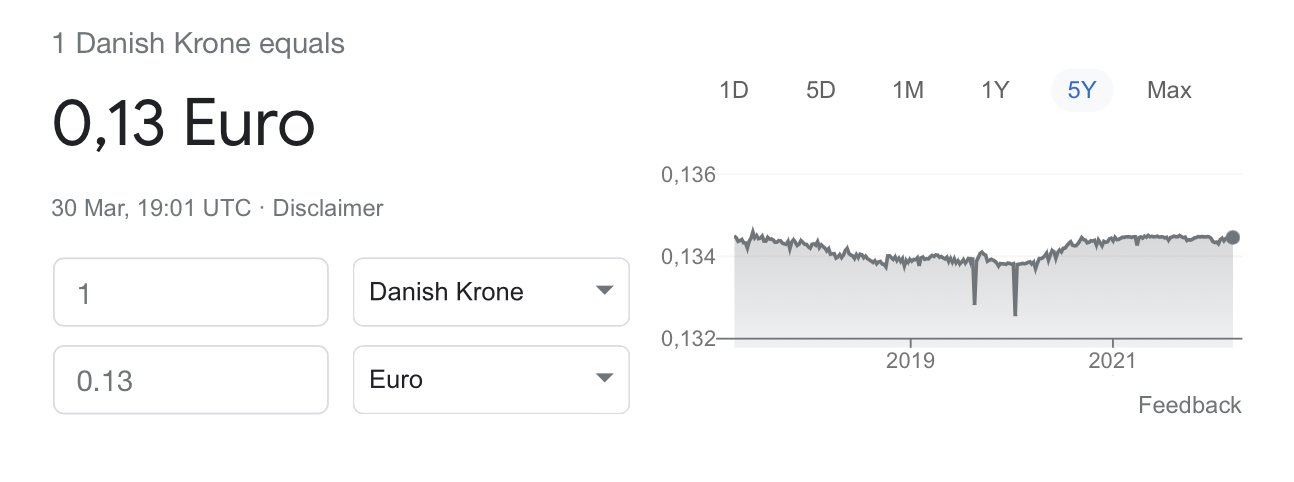Click the converted amount field showing 0.13

pyautogui.click(x=191, y=380)
